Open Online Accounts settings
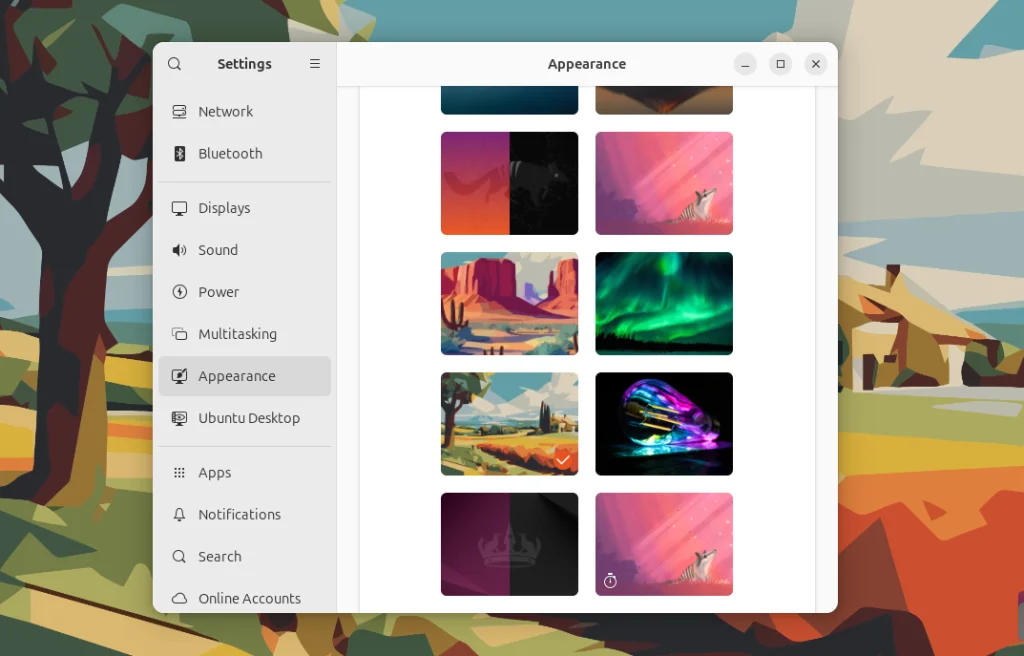The width and height of the screenshot is (1024, 656). pos(181,598)
